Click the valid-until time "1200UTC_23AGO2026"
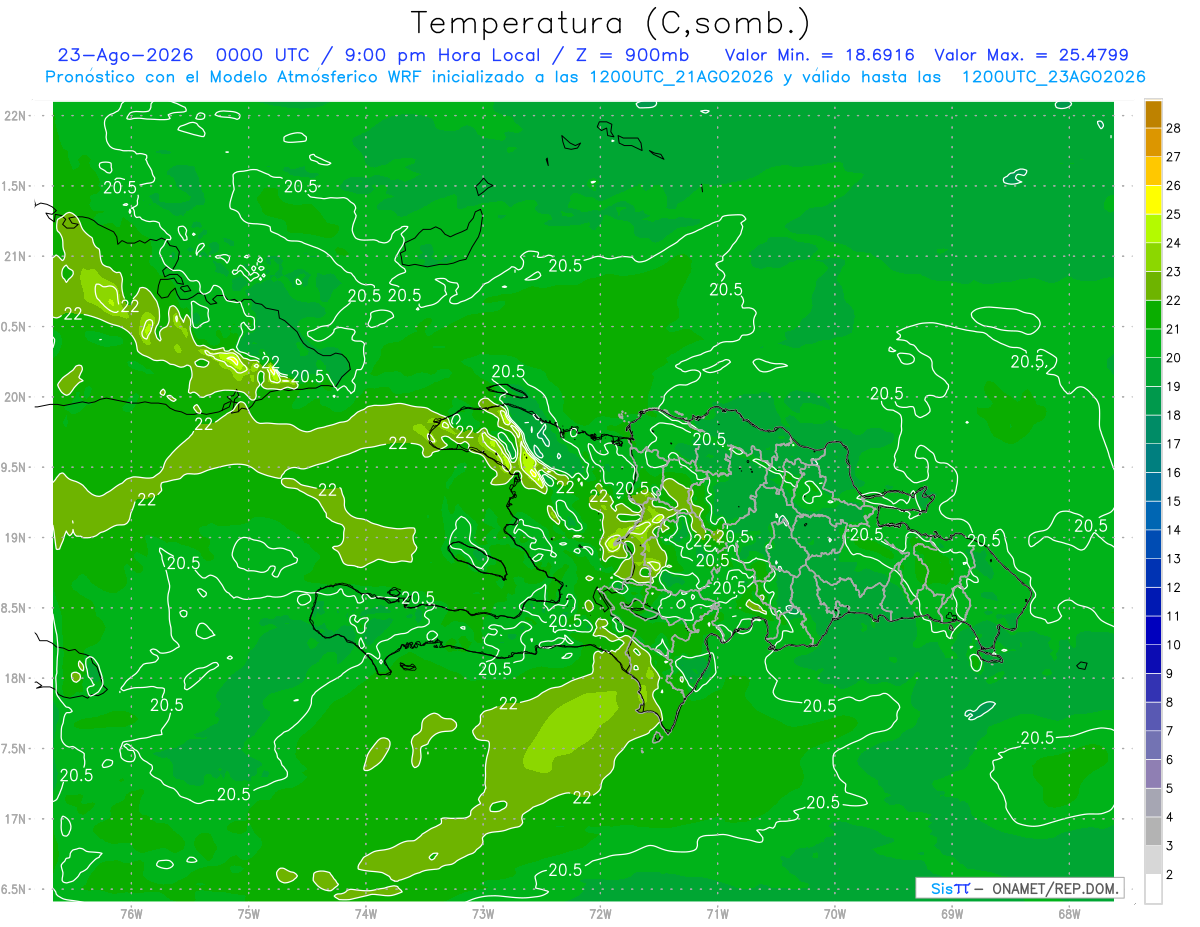This screenshot has width=1200, height=927. [1053, 77]
